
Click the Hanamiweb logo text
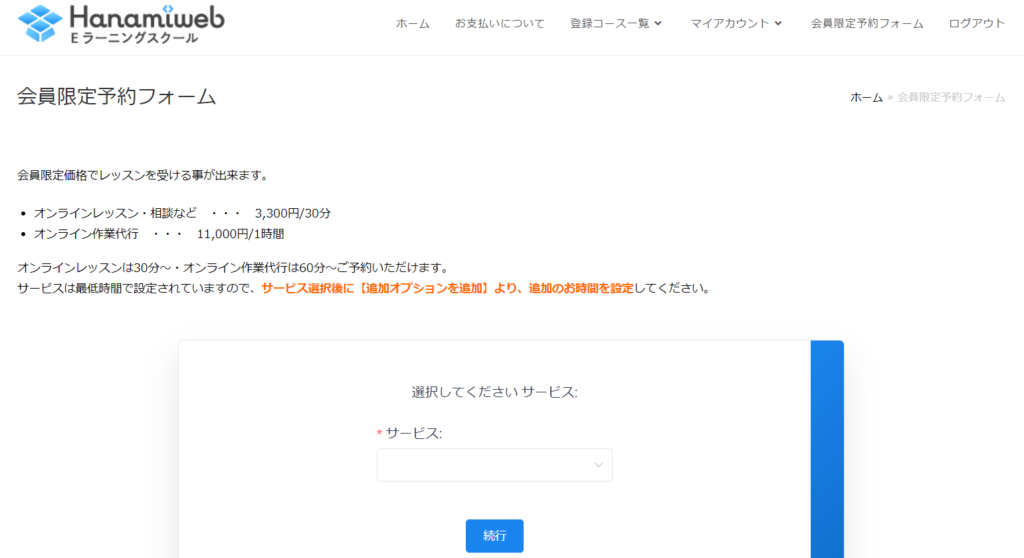point(147,16)
